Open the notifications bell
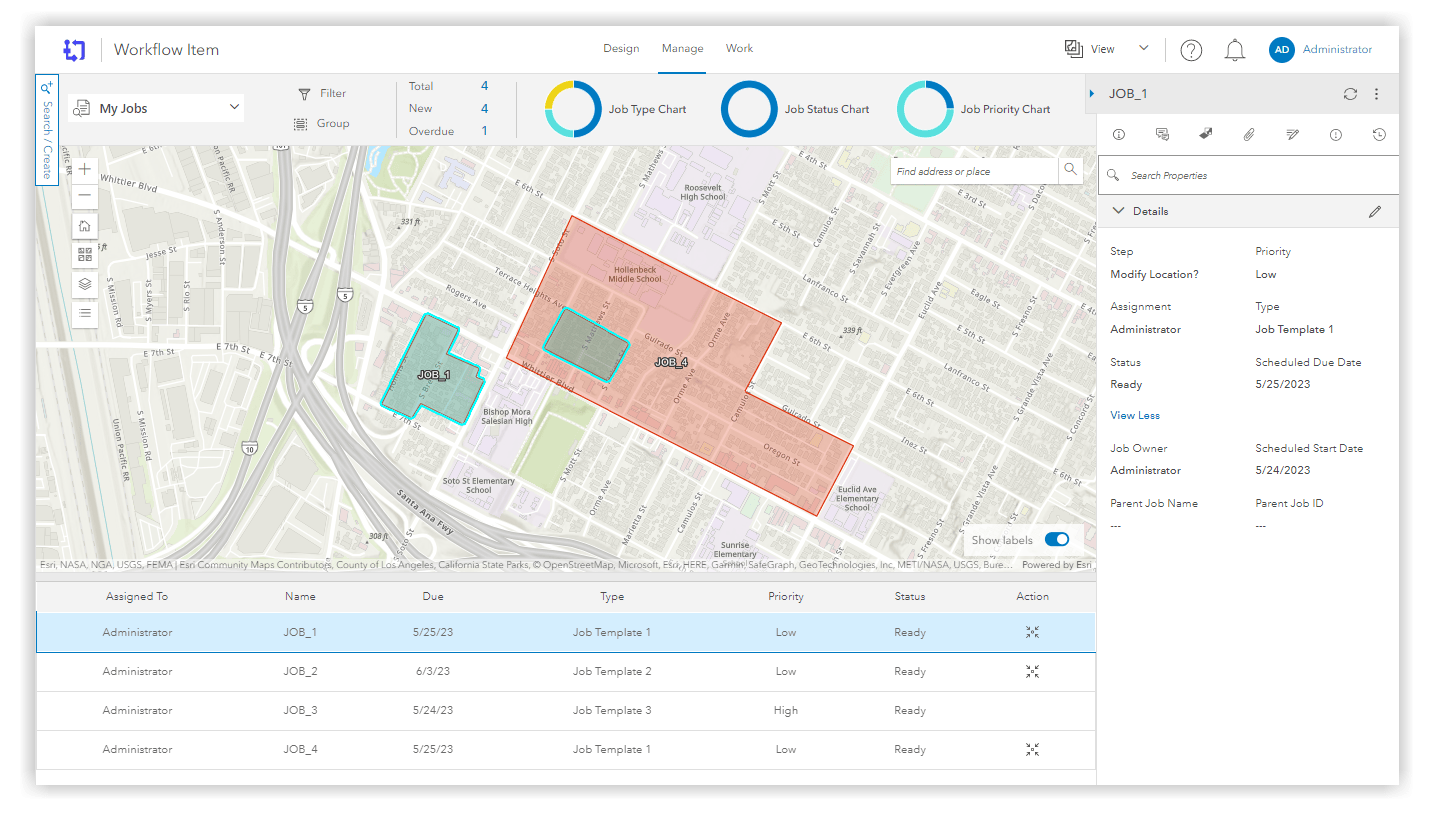1434x822 pixels. point(1235,50)
